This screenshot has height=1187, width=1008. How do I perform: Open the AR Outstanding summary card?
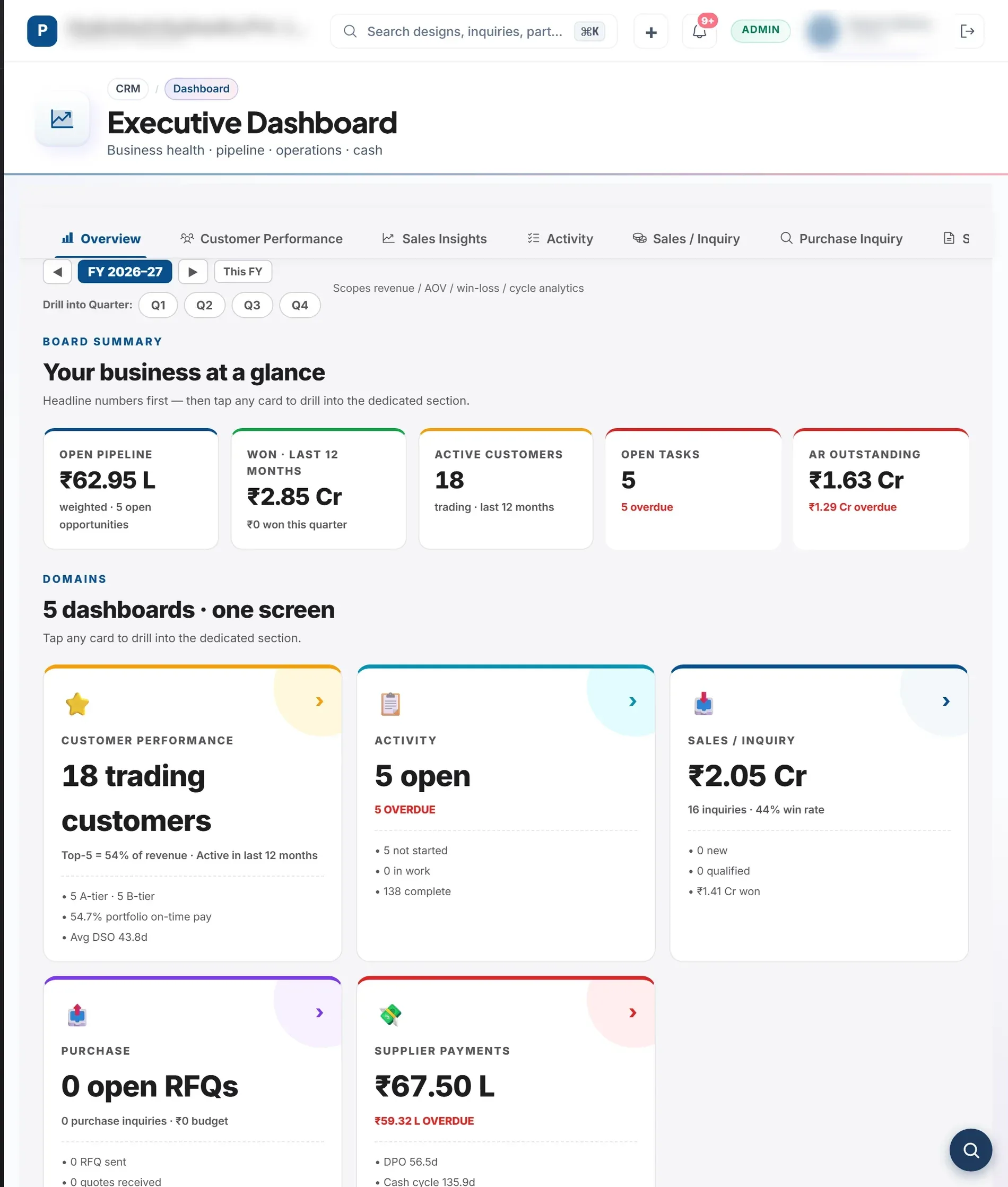pos(881,489)
